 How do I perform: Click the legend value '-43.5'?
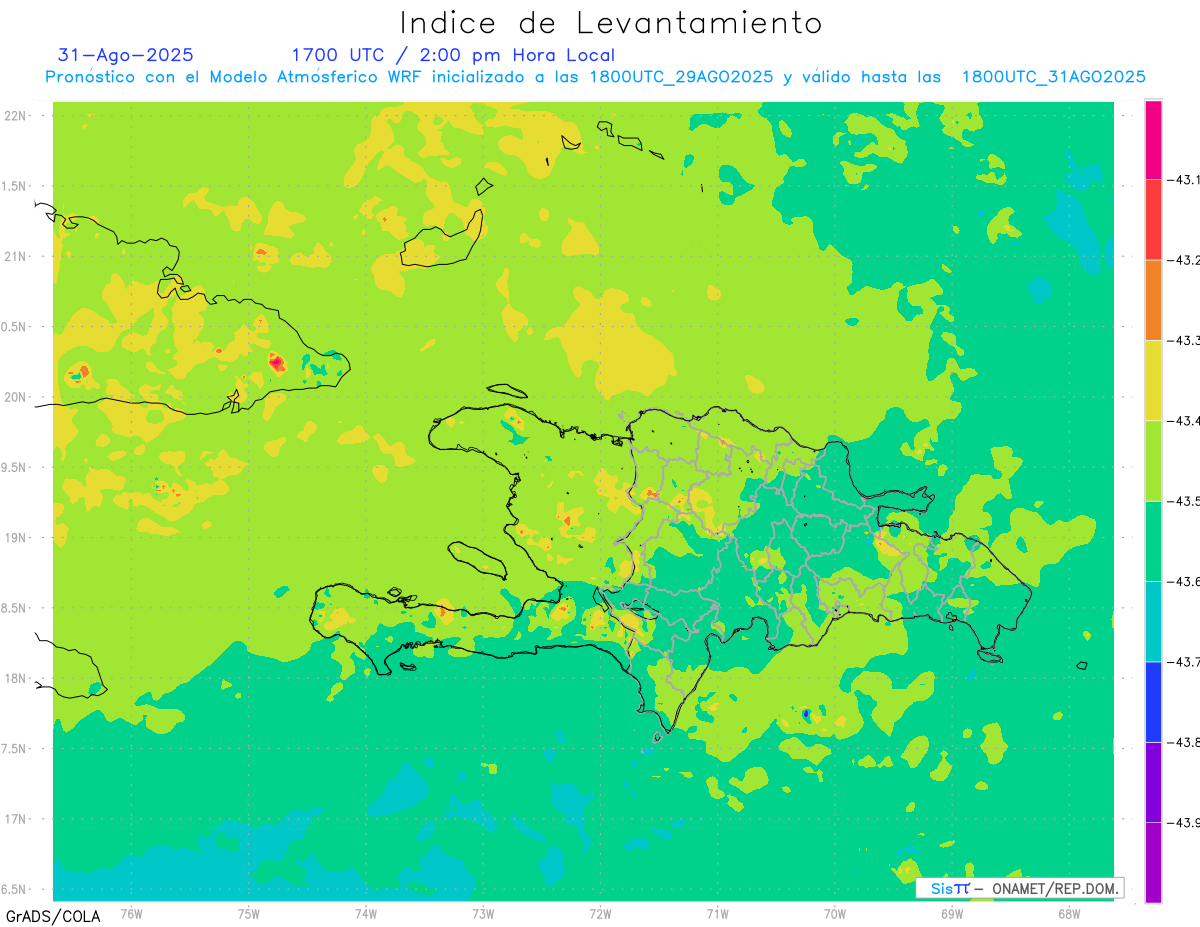[1184, 501]
